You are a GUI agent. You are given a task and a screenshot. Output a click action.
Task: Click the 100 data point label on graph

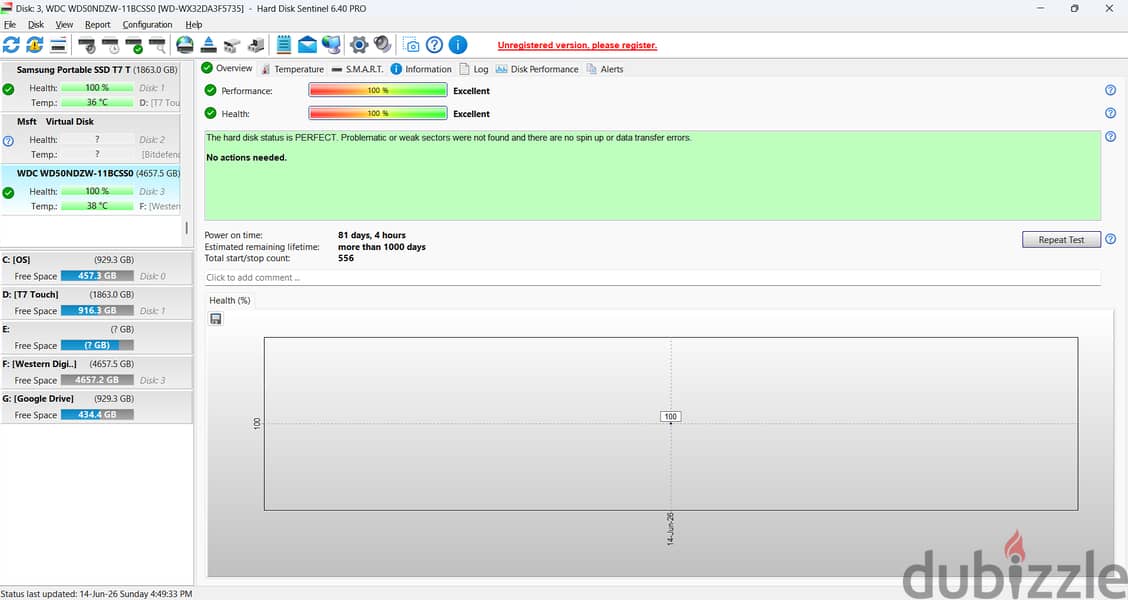(x=670, y=417)
